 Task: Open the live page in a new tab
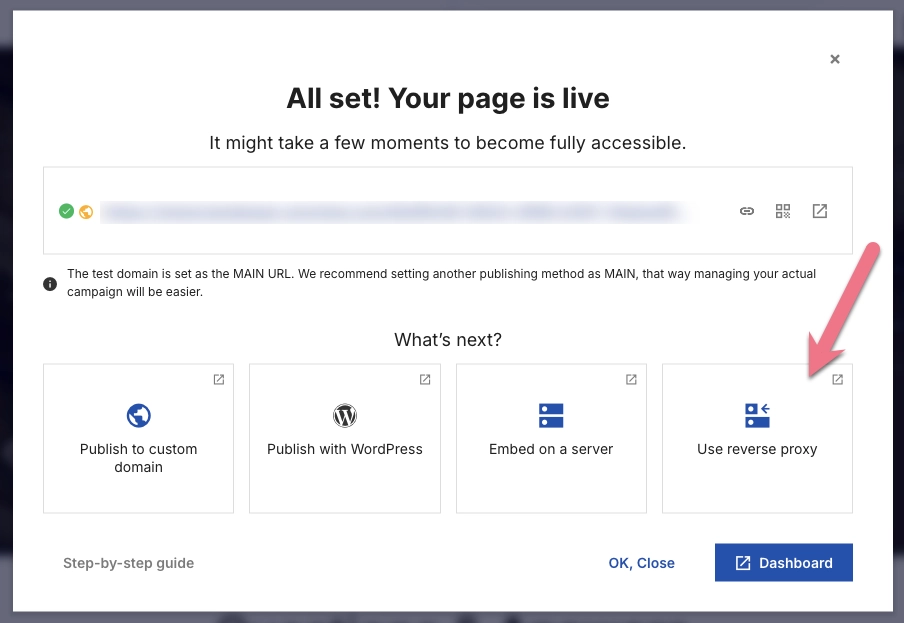coord(819,211)
